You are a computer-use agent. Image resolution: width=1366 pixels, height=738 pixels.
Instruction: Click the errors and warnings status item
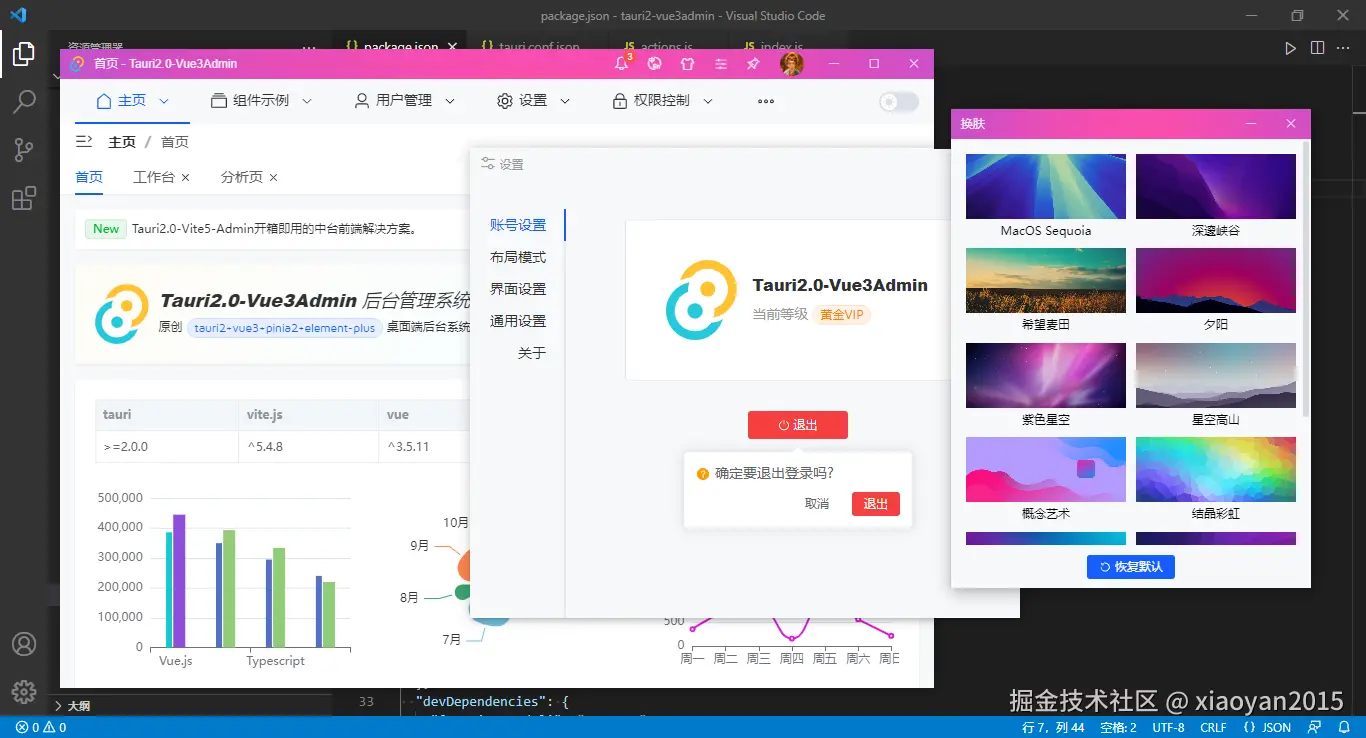[x=41, y=728]
